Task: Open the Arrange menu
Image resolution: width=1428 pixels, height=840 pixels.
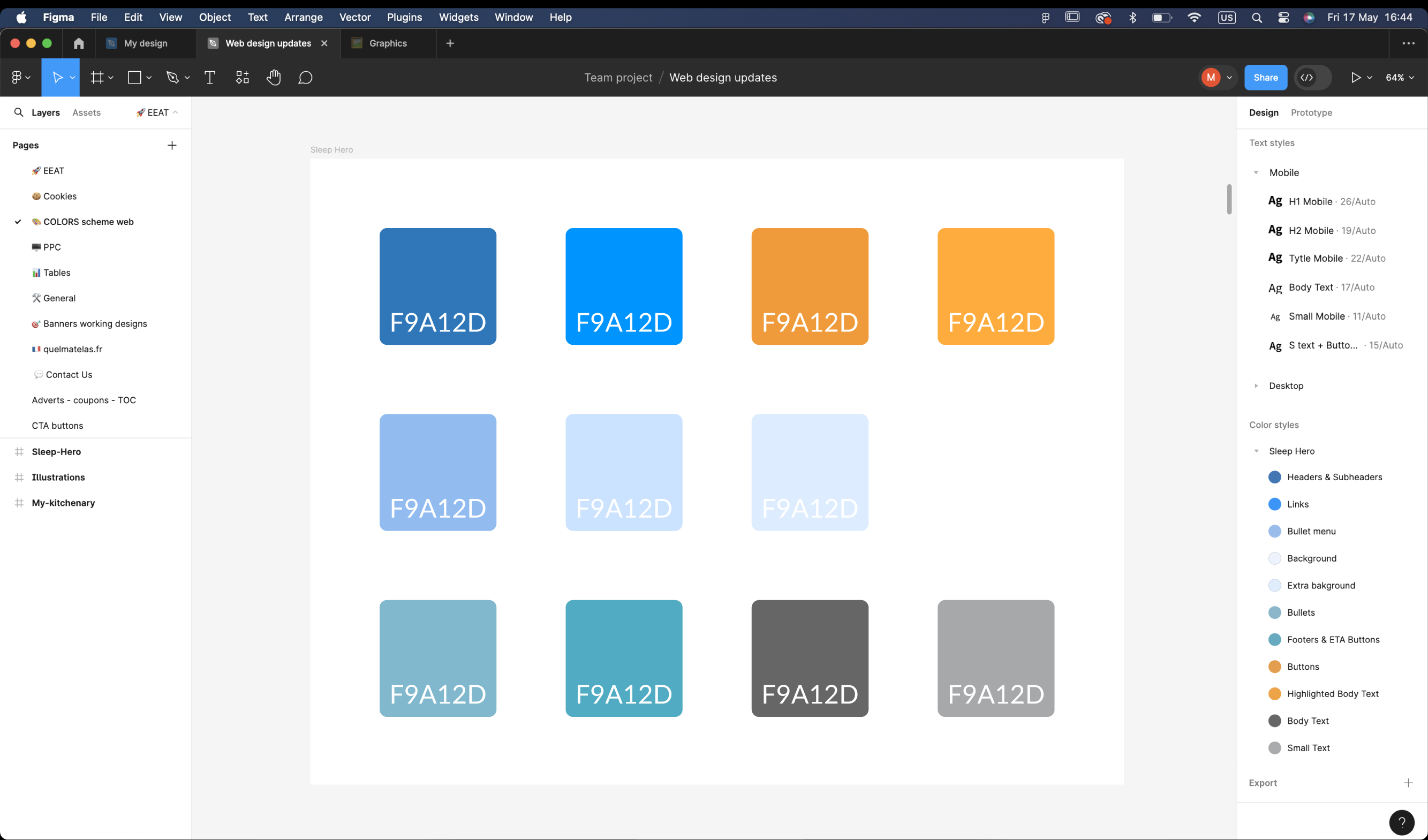Action: coord(303,18)
